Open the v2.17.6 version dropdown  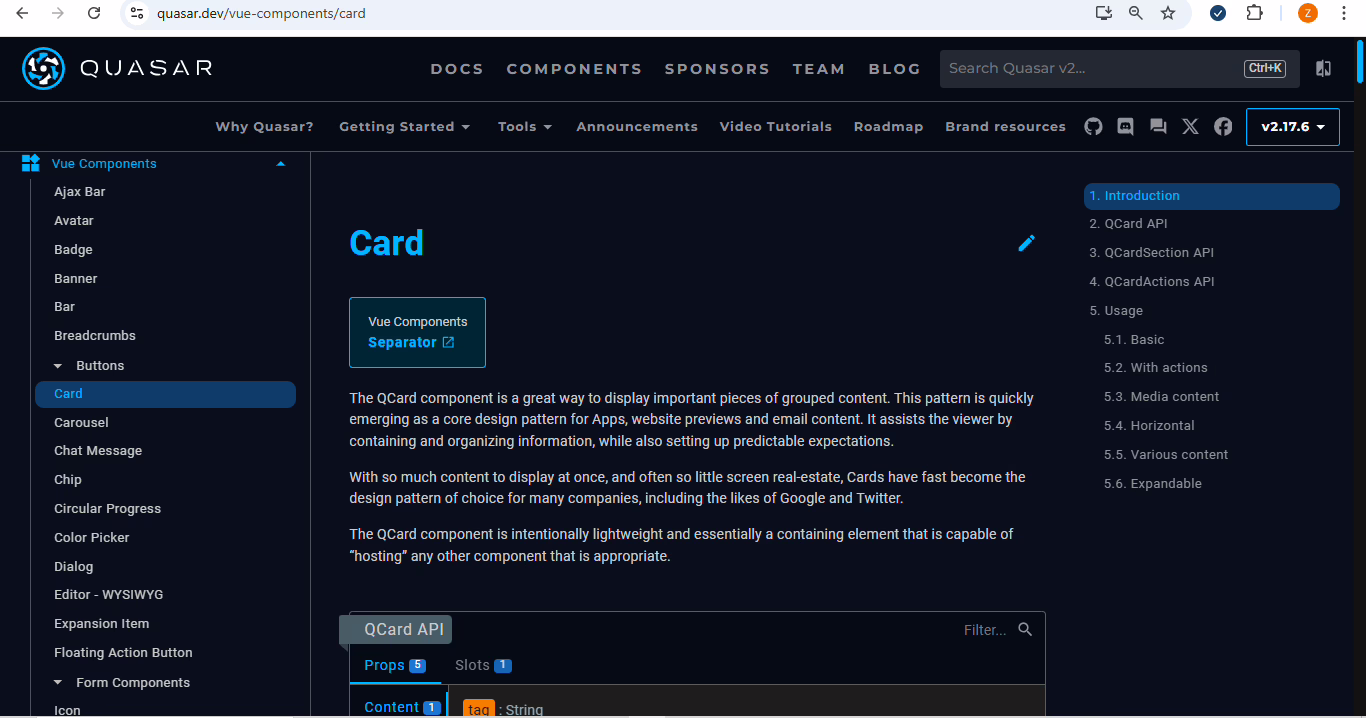[1293, 127]
